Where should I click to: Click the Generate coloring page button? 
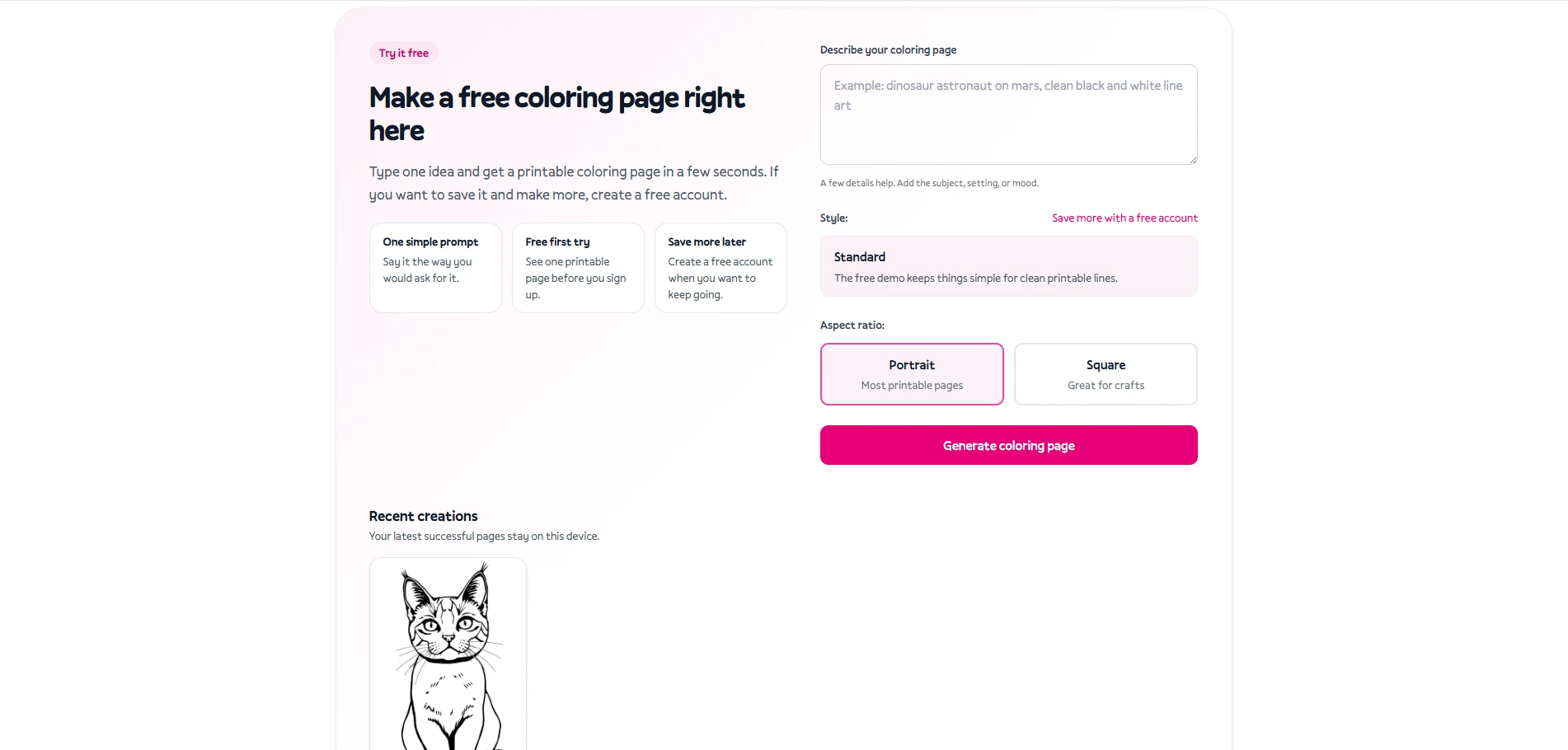(x=1007, y=445)
